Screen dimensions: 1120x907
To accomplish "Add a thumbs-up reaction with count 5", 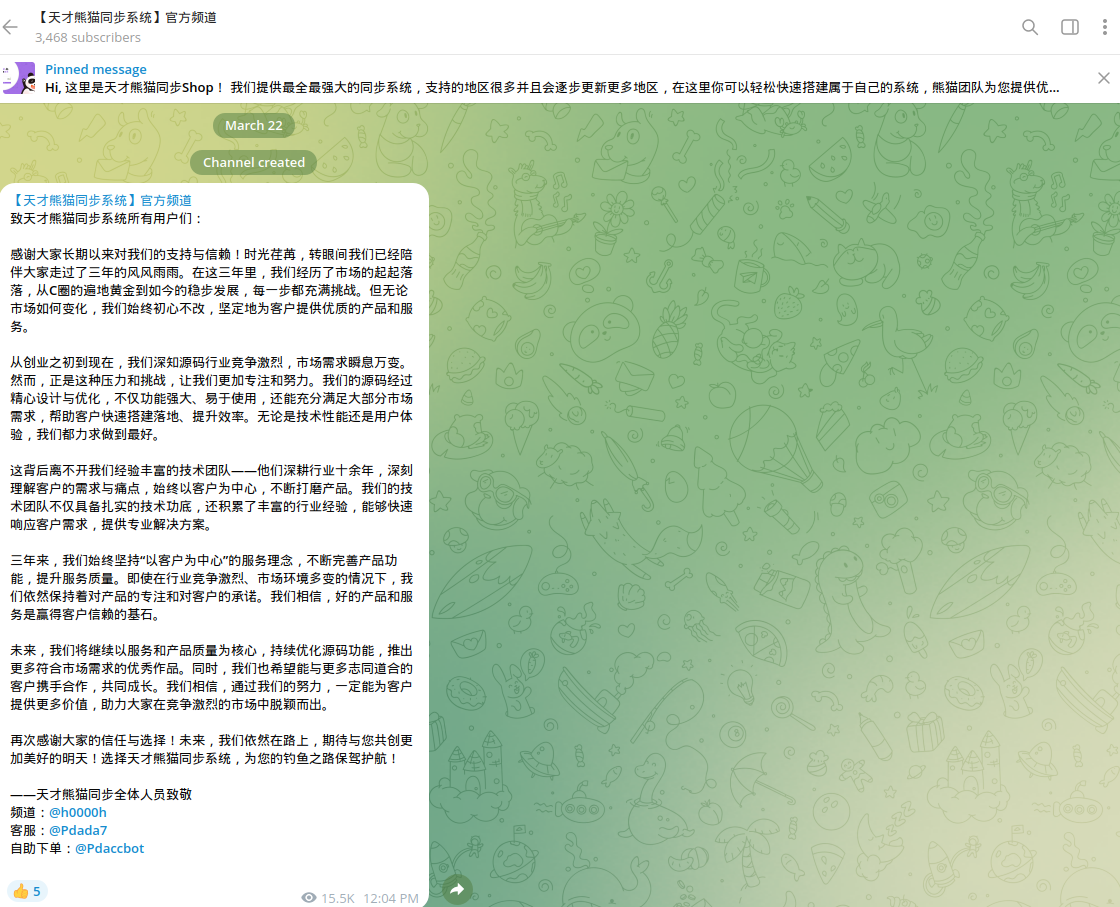I will coord(27,891).
